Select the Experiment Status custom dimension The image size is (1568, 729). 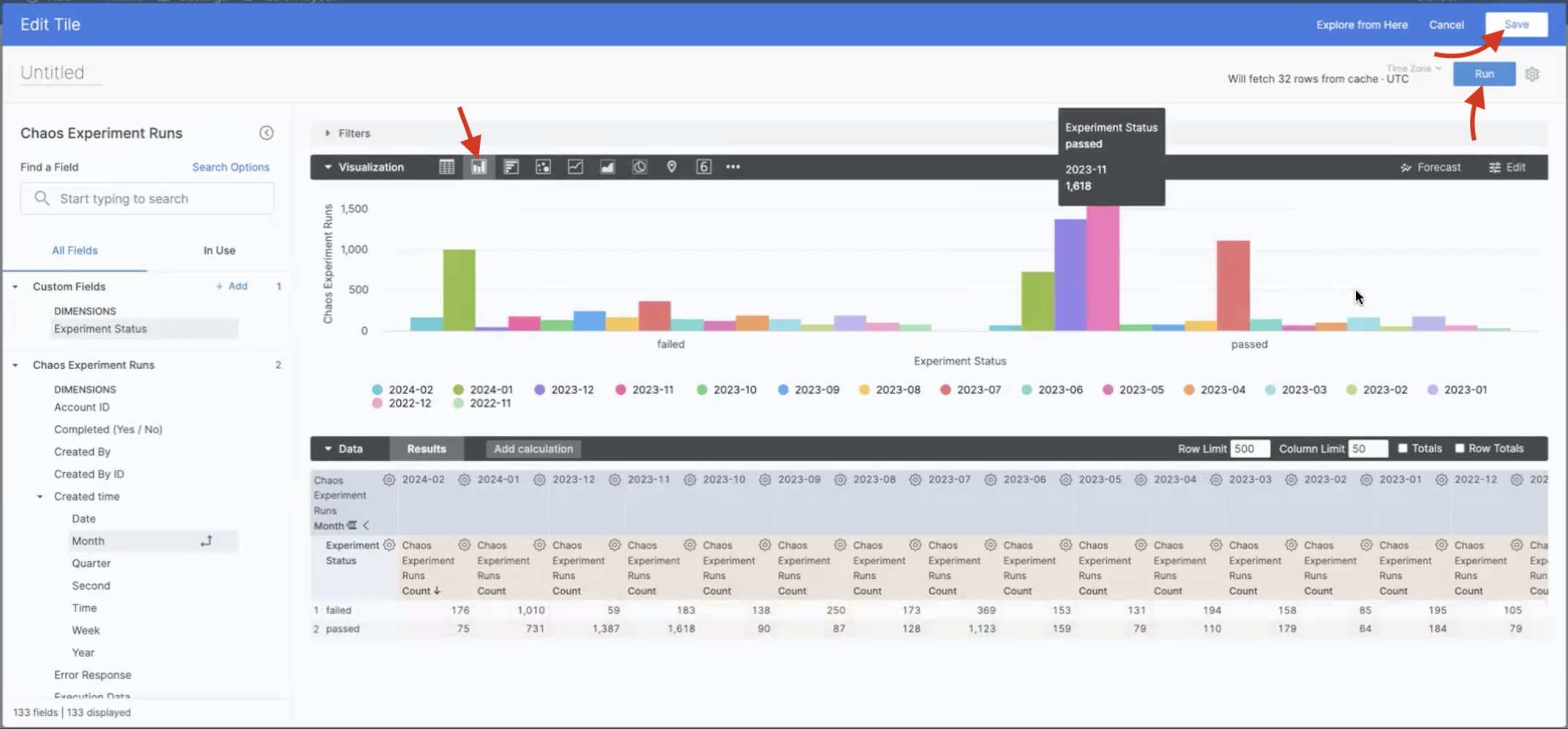(144, 329)
